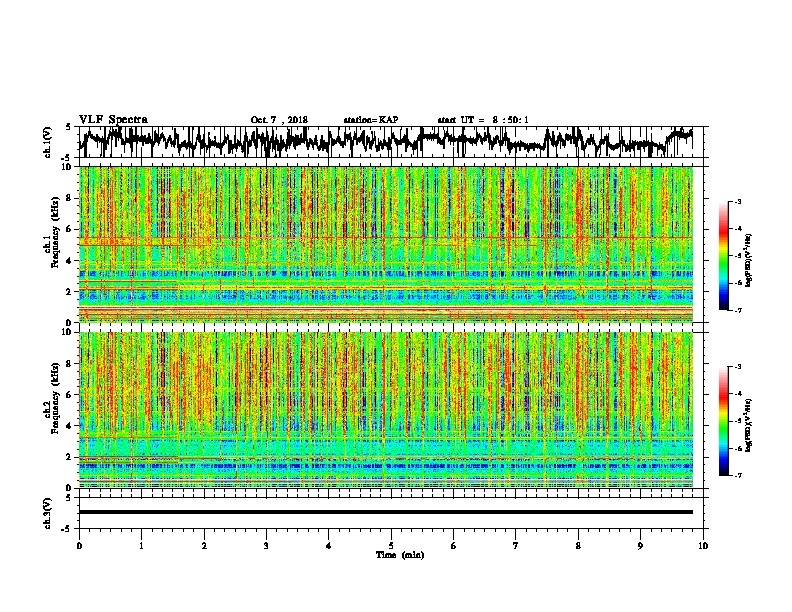Click the '2' kHz tick on ch.1 spectrogram
This screenshot has width=792, height=612.
pos(70,291)
